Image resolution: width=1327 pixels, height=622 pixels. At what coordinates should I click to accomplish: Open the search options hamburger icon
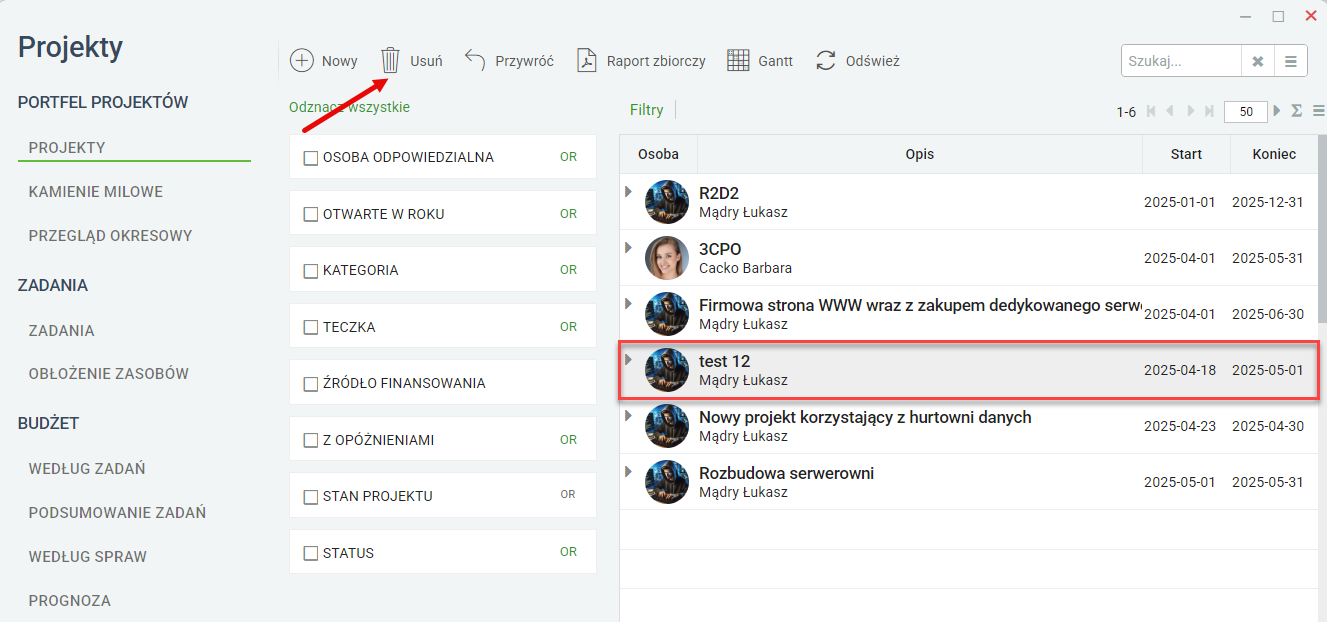[1290, 61]
